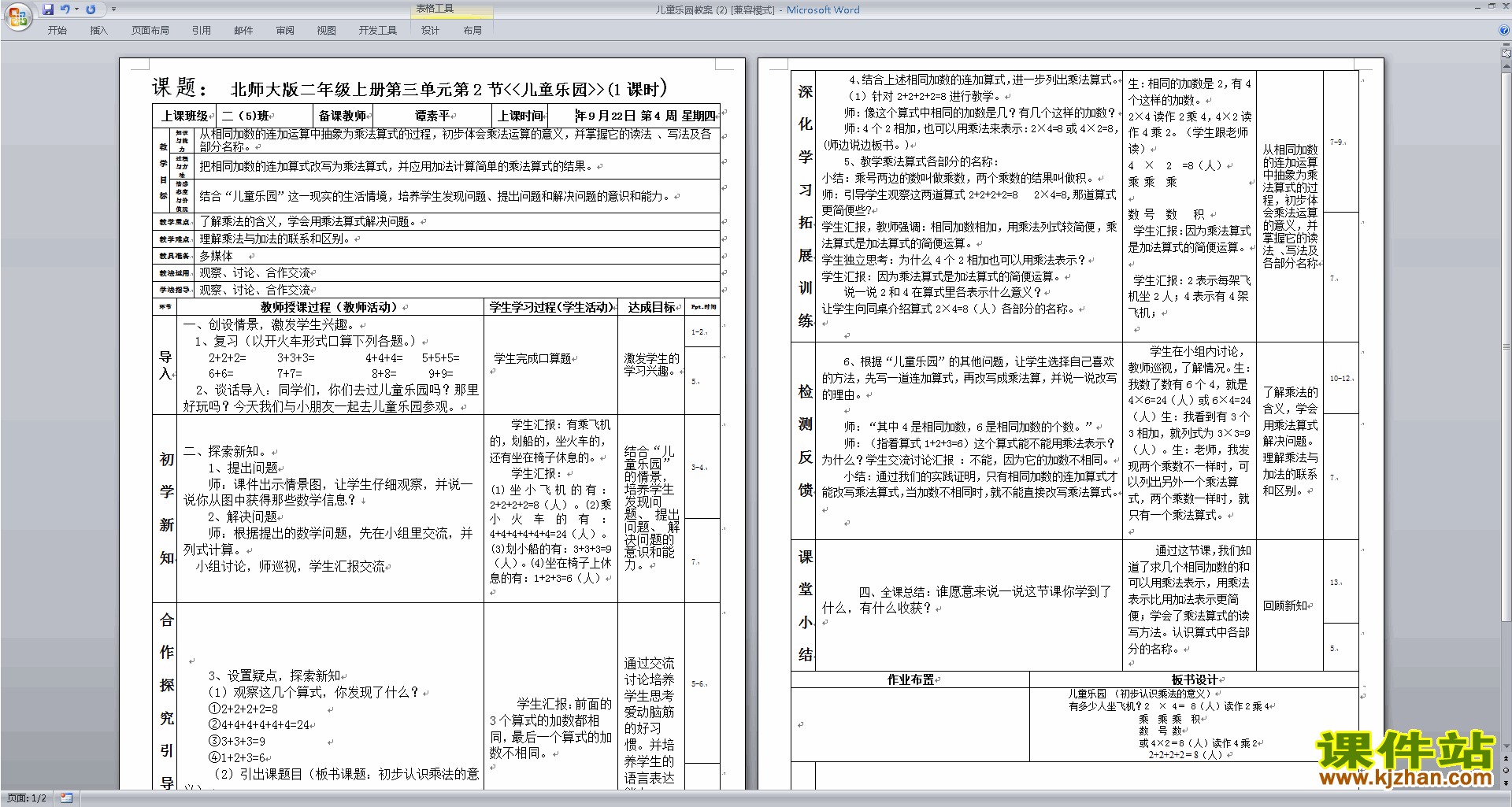Redo the last action
1512x807 pixels.
tap(91, 9)
